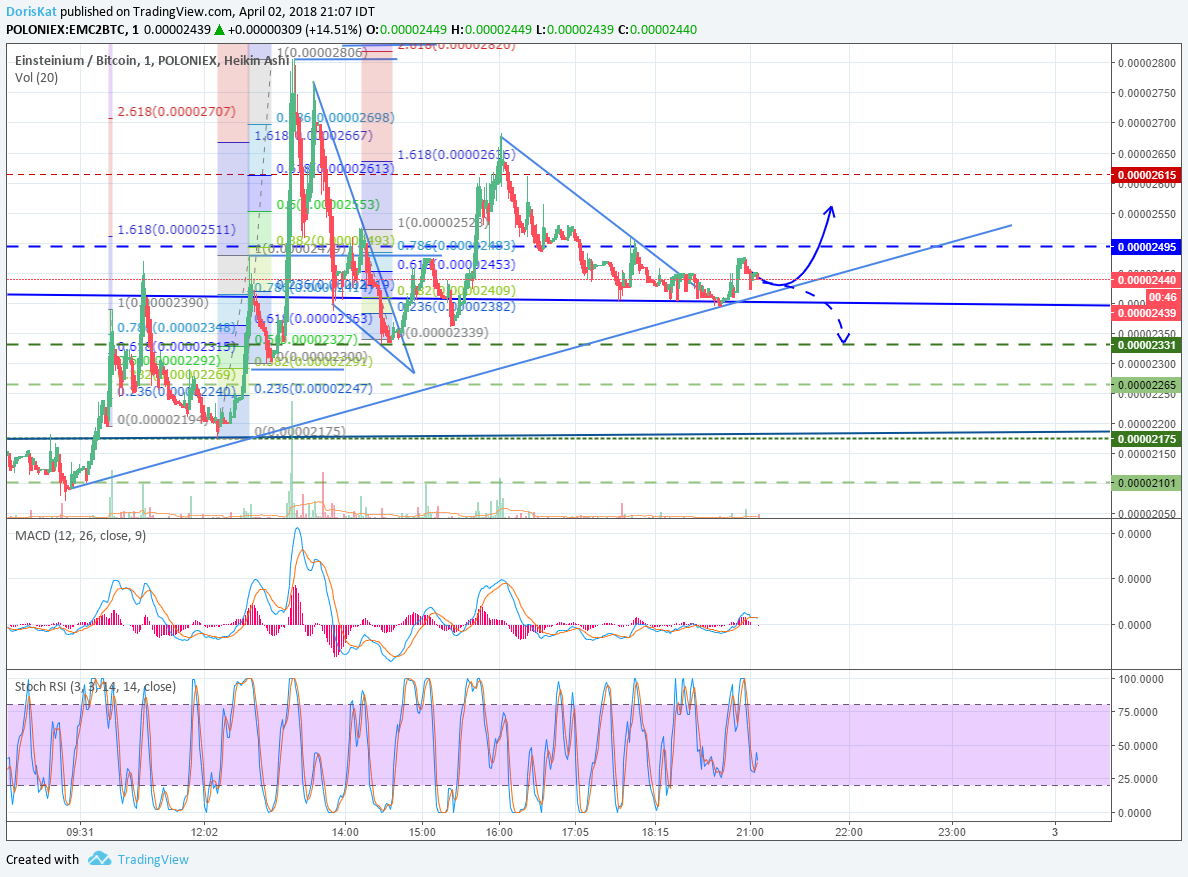The image size is (1188, 877).
Task: Click the 0.00002800 price axis value
Action: 1147,63
